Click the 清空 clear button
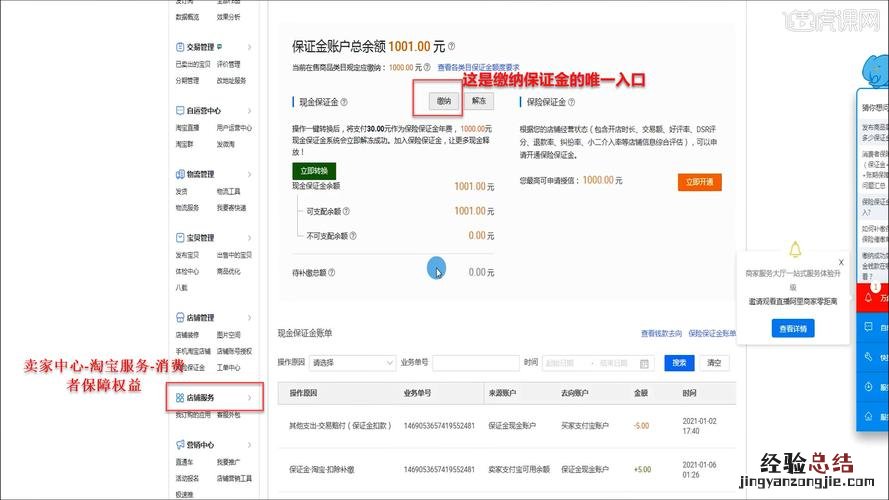 coord(713,363)
